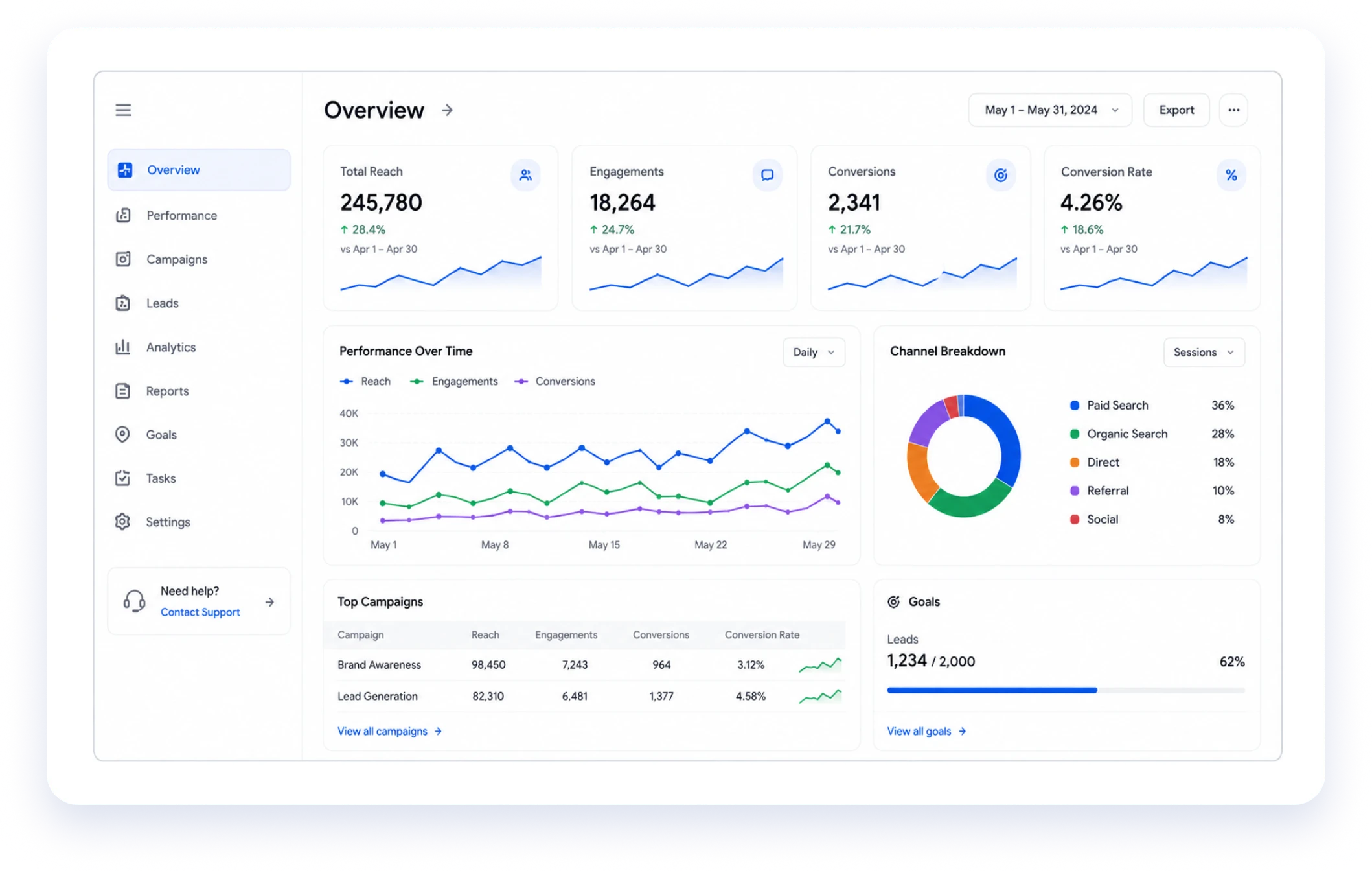
Task: Click the Export button
Action: 1176,110
